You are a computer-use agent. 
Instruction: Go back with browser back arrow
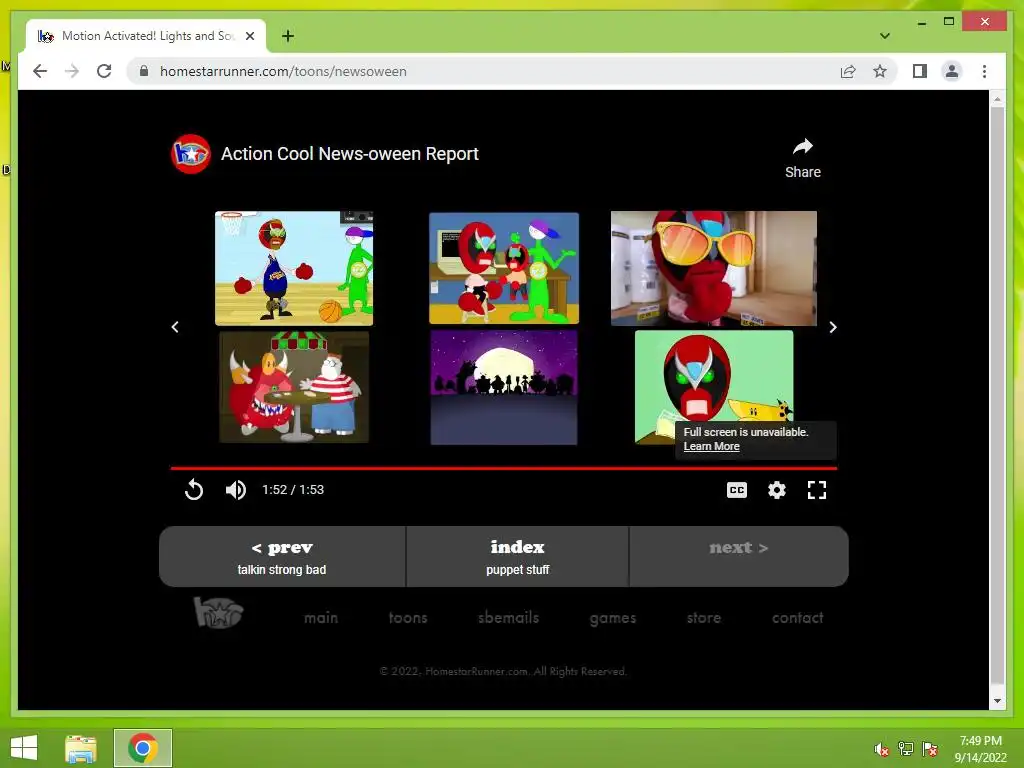click(x=40, y=71)
